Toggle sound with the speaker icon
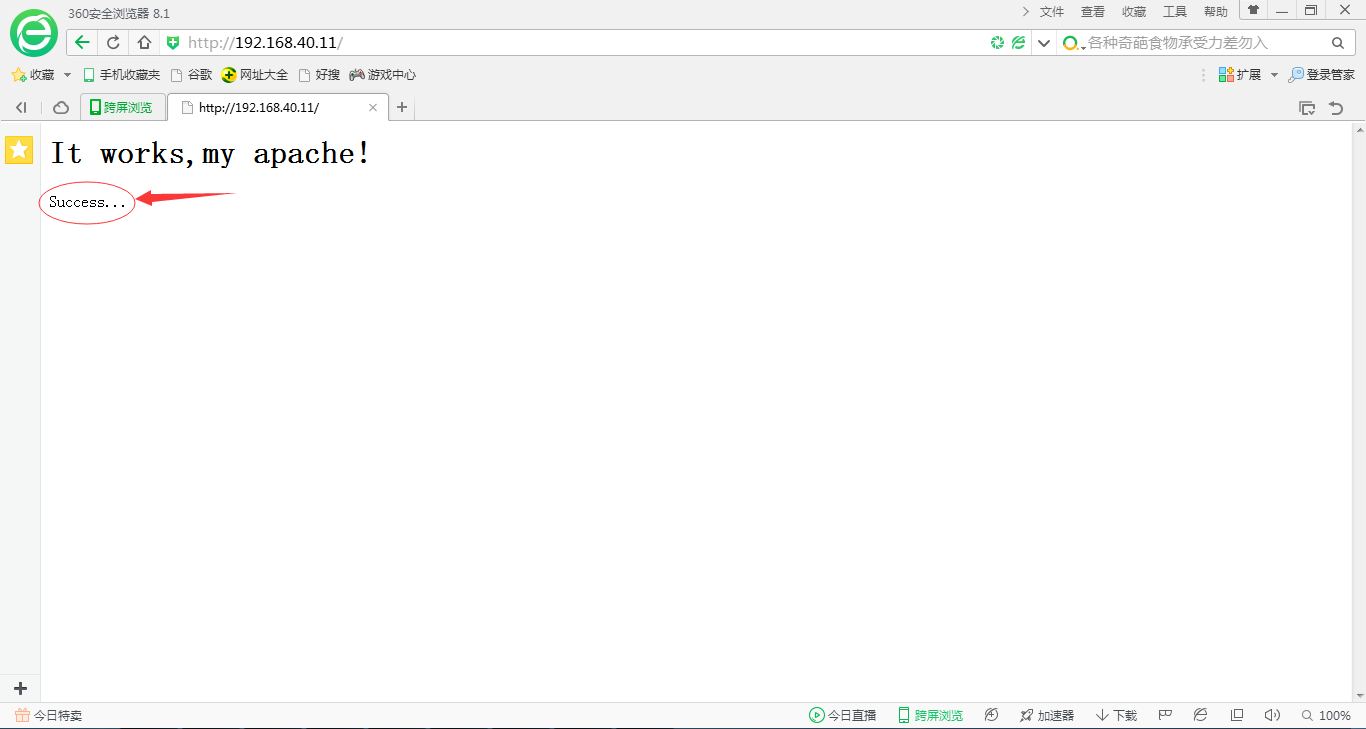 [1272, 715]
